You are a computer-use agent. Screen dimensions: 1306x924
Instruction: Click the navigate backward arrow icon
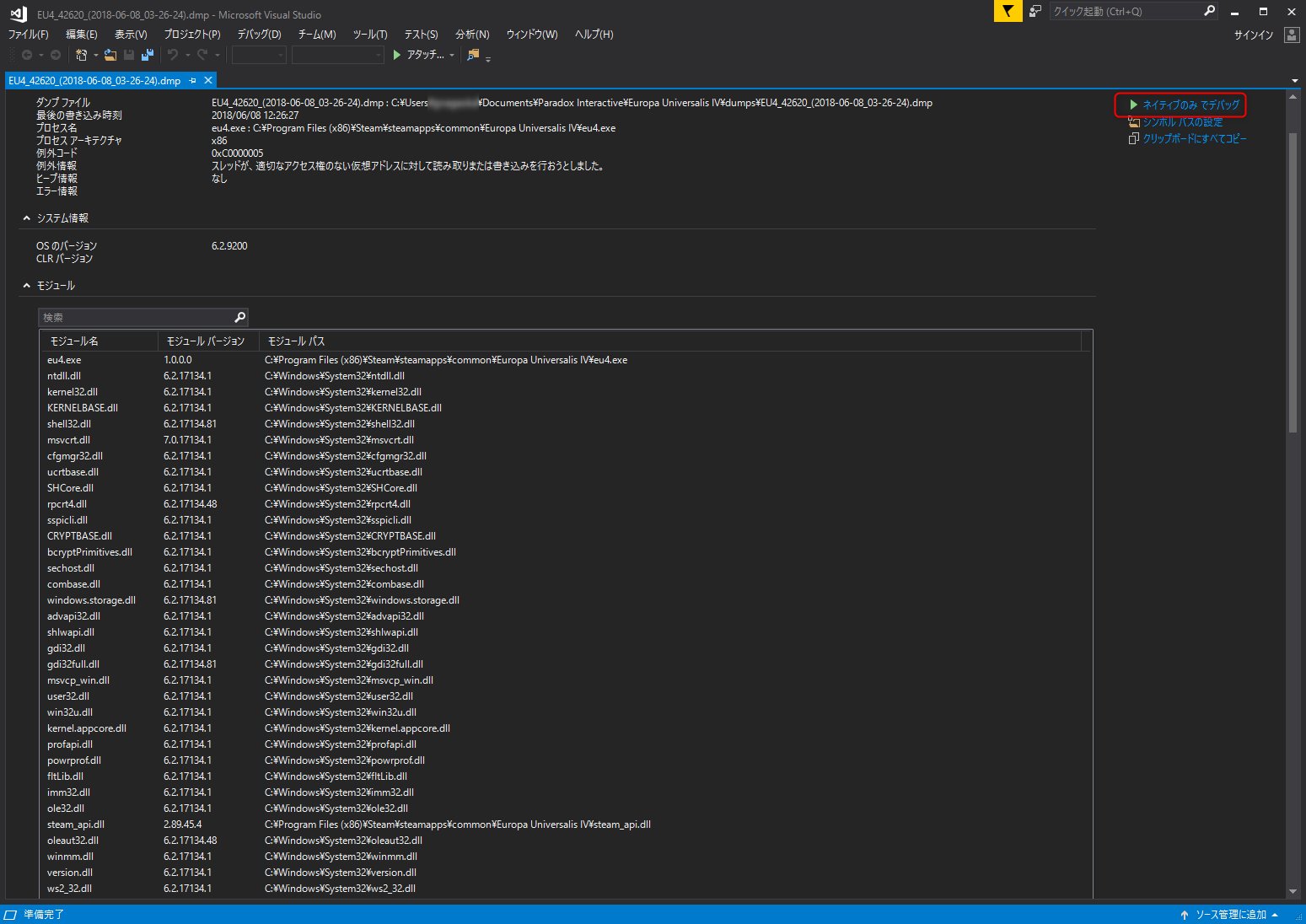pos(27,55)
